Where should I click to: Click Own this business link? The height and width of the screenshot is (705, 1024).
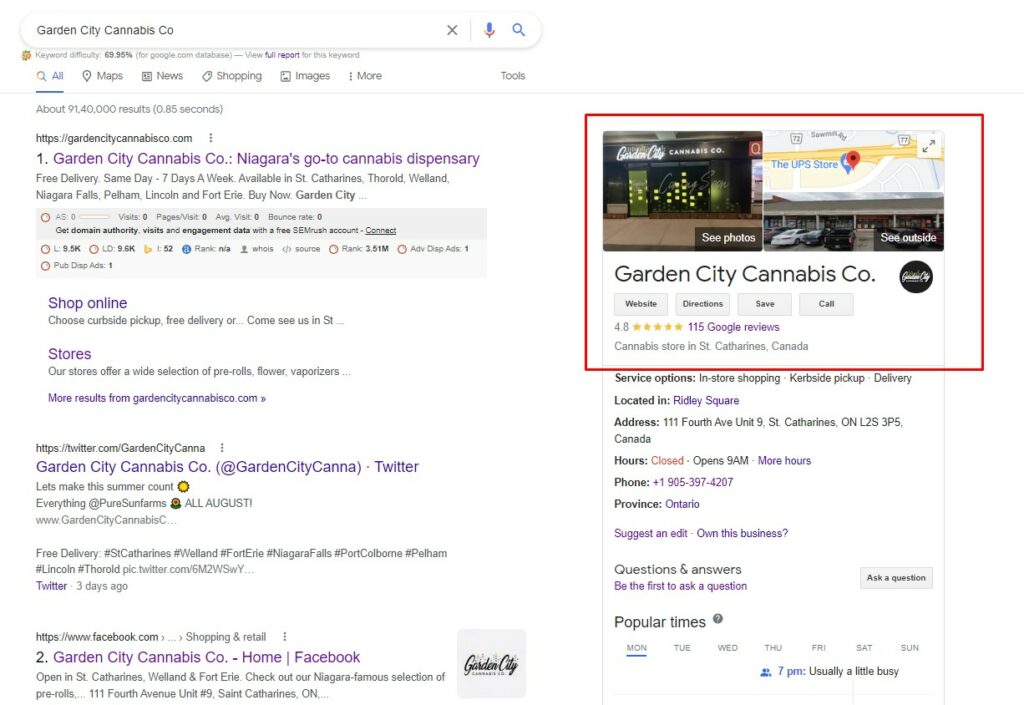pos(743,533)
